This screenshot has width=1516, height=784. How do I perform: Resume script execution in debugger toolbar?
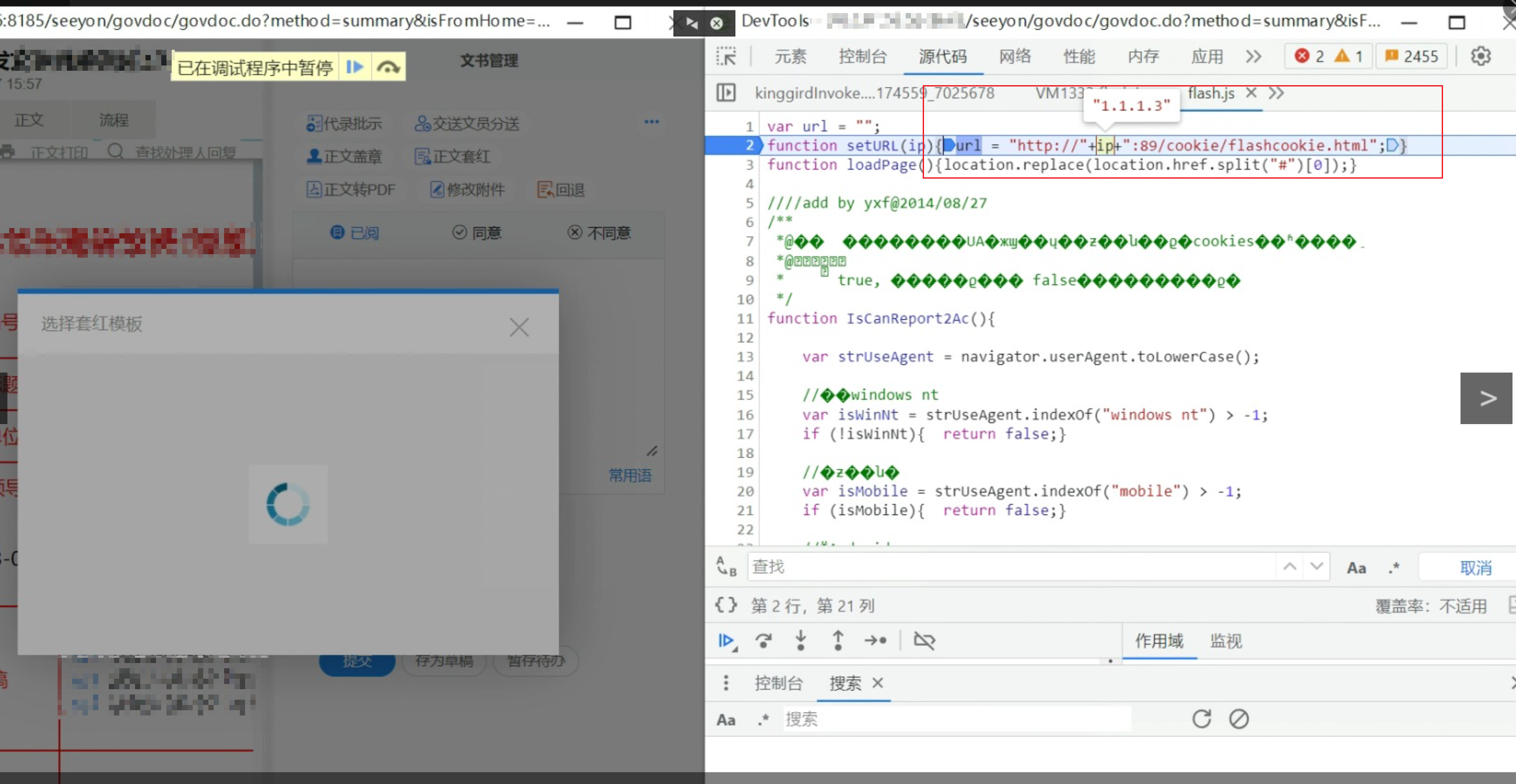pos(727,640)
